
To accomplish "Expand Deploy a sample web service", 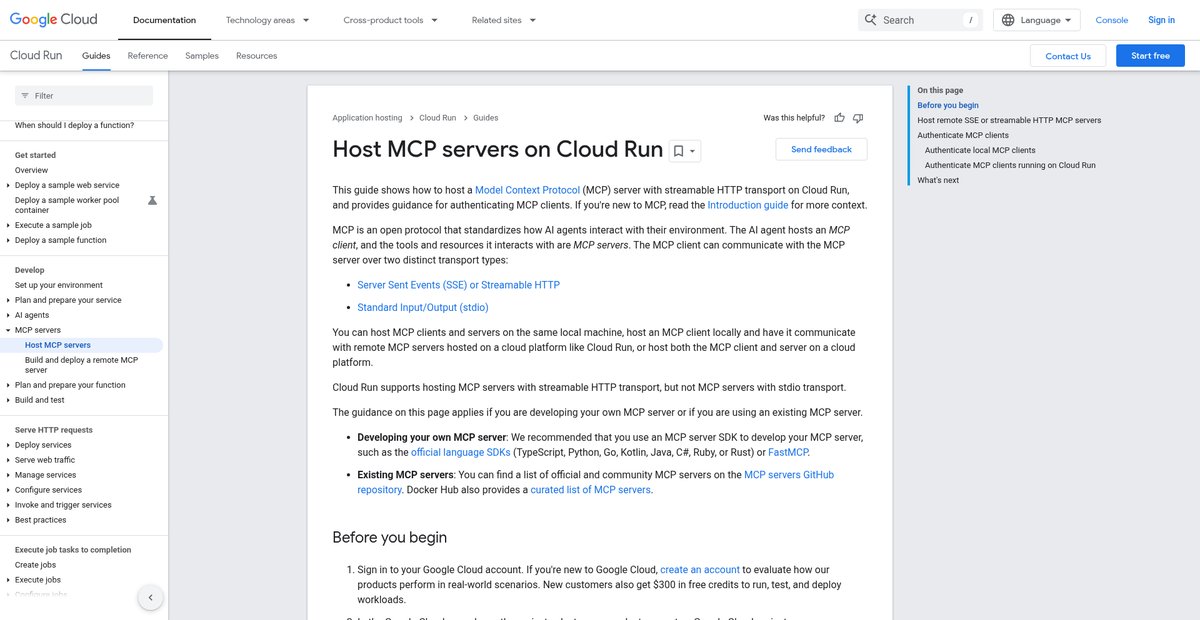I will coord(9,185).
